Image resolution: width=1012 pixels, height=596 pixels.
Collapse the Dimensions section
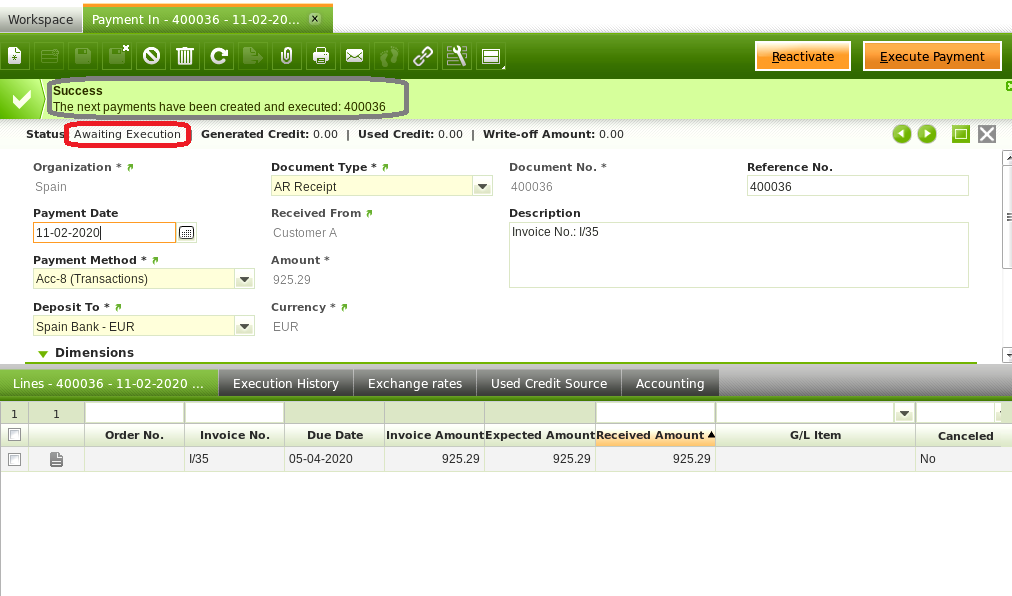43,353
